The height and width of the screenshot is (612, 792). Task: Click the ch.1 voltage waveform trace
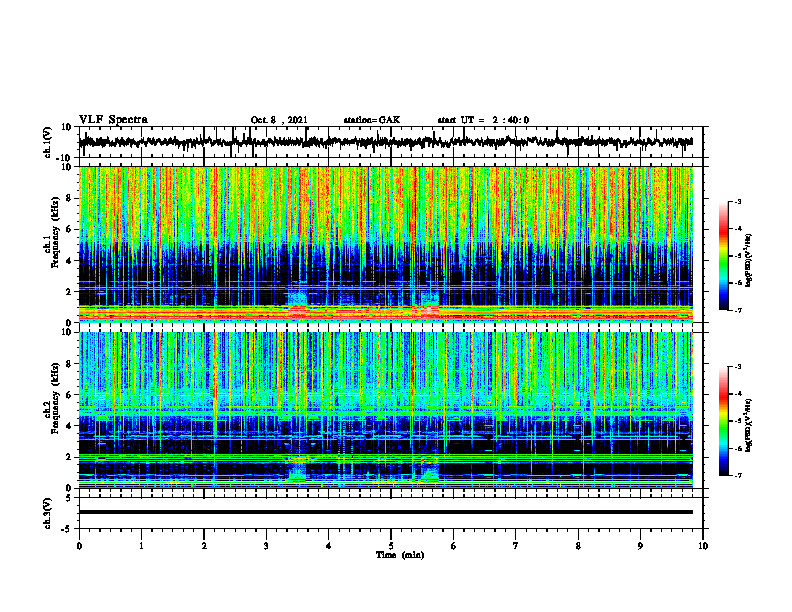(386, 142)
